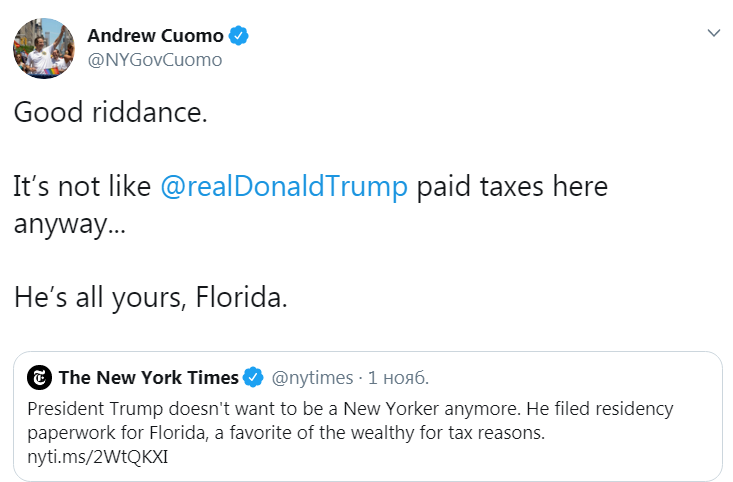
Task: Click the "It's not like" text
Action: tap(82, 187)
